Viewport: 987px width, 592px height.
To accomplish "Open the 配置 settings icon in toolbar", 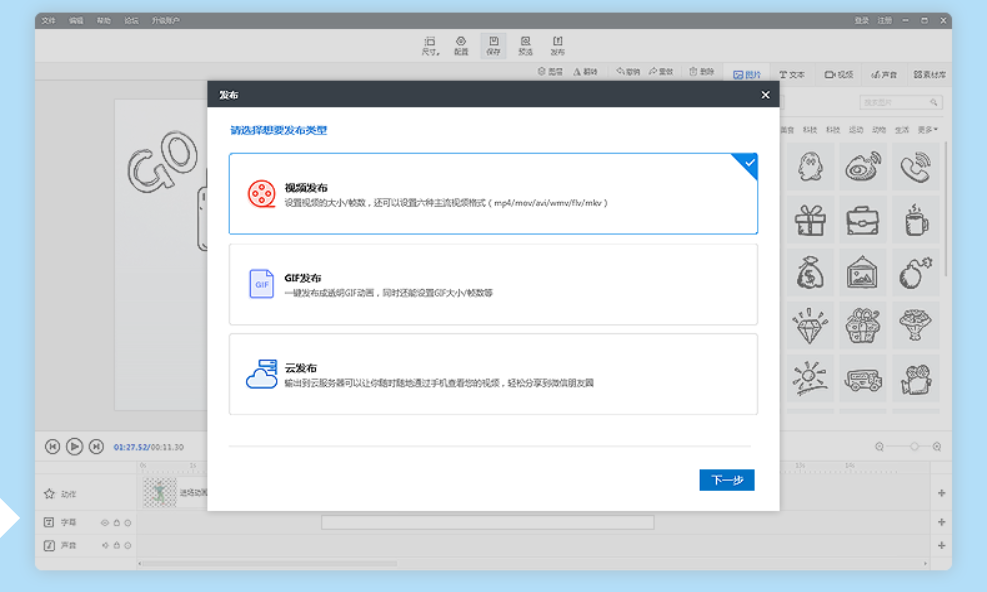I will (461, 45).
